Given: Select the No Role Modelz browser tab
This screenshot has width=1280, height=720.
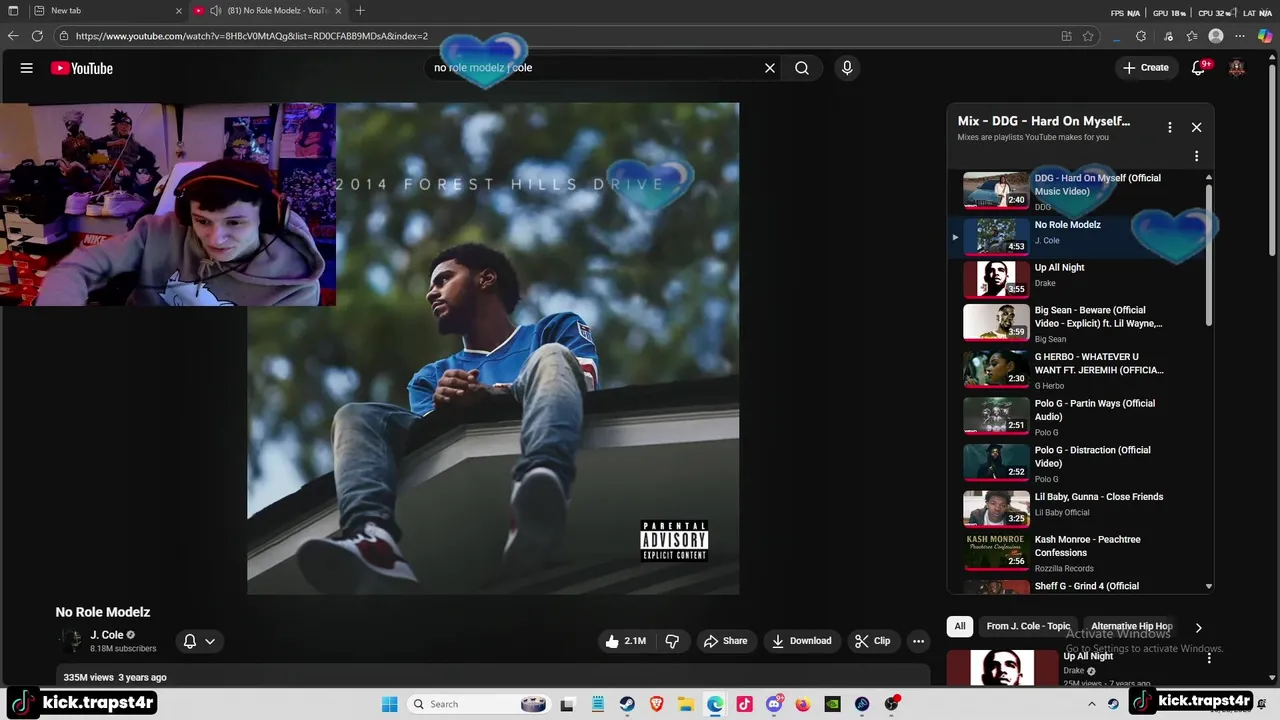Looking at the screenshot, I should (267, 11).
